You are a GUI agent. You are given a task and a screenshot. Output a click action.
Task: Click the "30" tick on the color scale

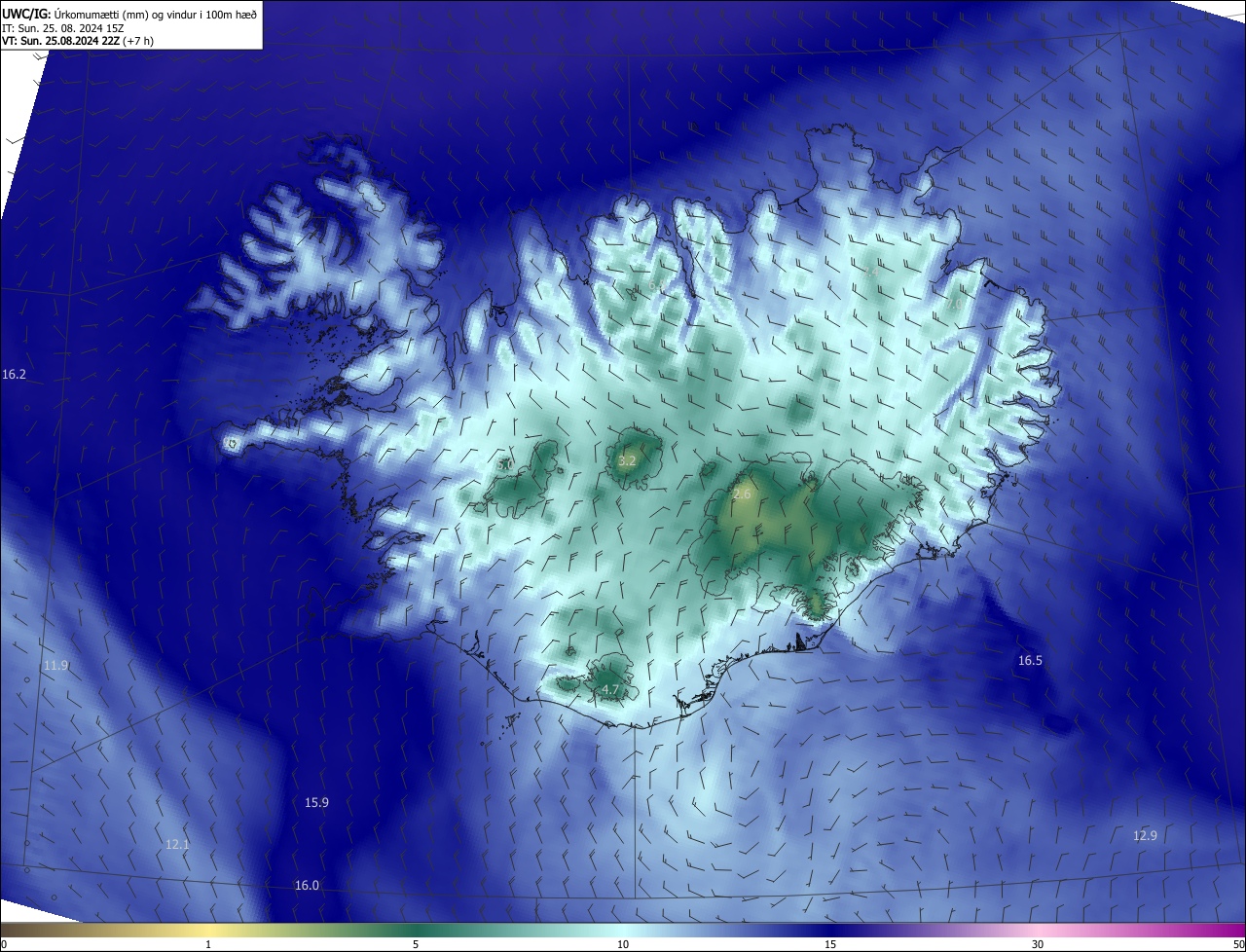(x=1038, y=945)
